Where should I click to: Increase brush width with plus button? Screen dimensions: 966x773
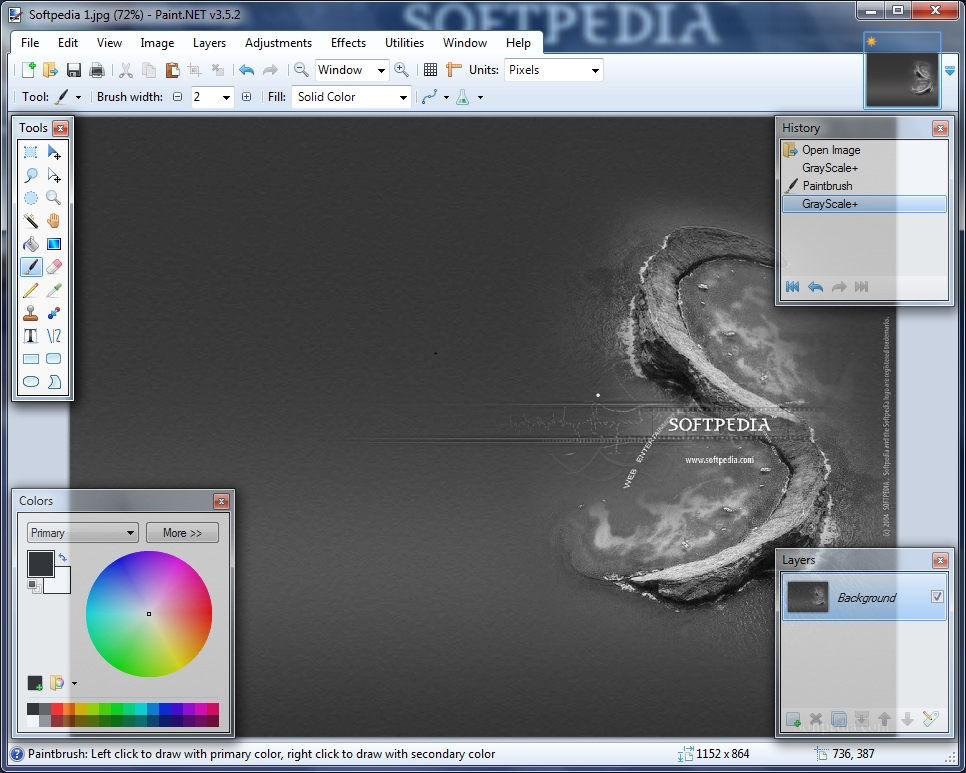pyautogui.click(x=246, y=97)
